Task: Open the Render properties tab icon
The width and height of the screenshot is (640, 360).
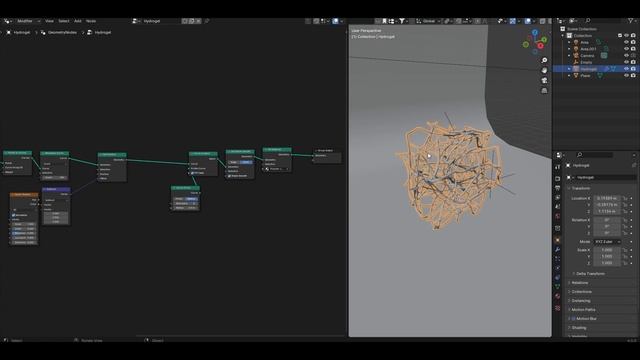Action: click(x=558, y=178)
